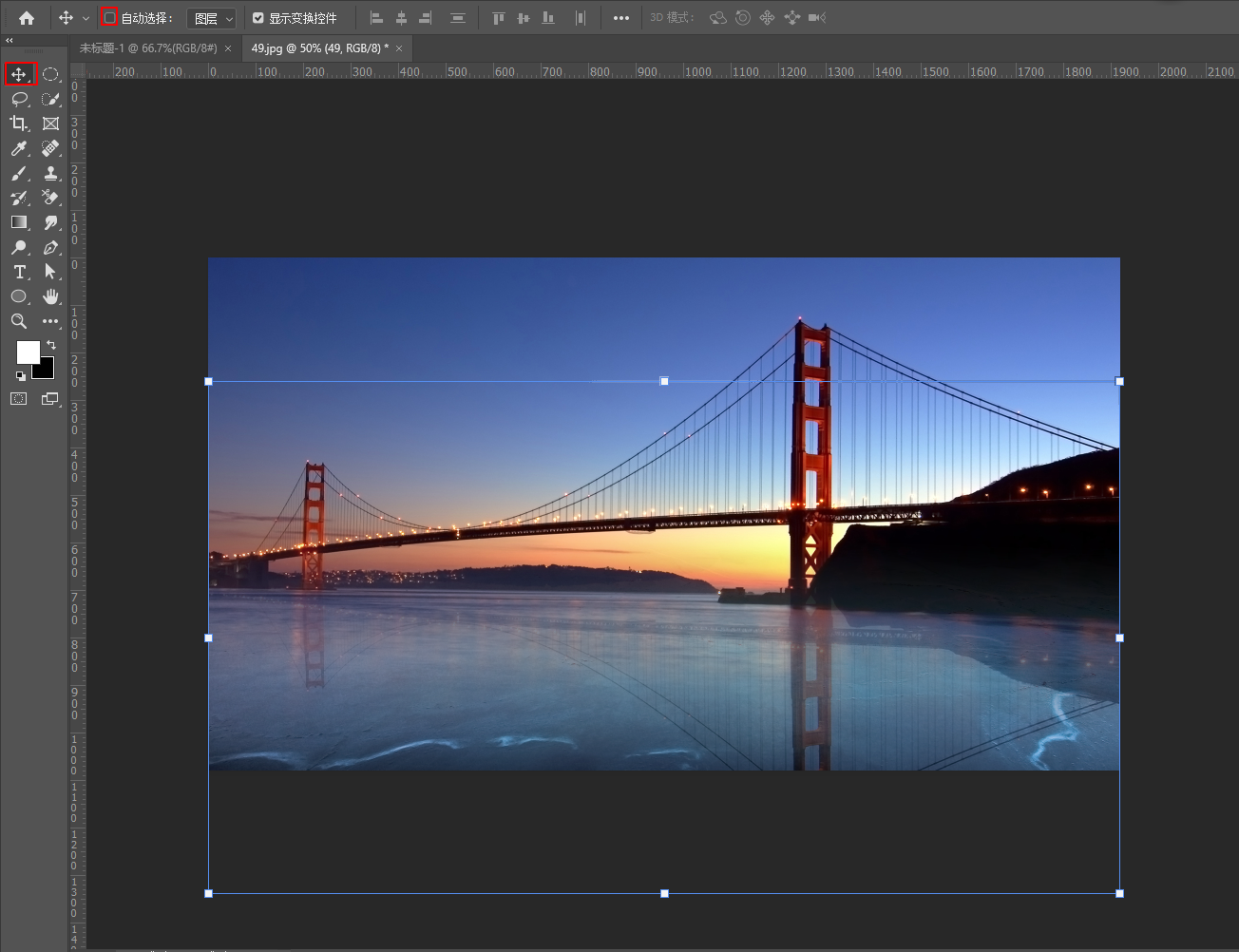Select the Eyedropper tool

[x=19, y=148]
